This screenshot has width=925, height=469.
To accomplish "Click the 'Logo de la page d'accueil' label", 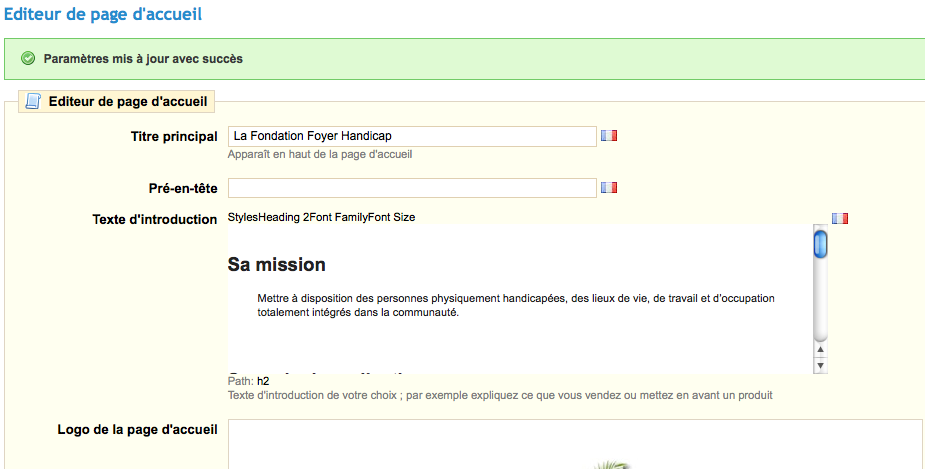I will 137,429.
